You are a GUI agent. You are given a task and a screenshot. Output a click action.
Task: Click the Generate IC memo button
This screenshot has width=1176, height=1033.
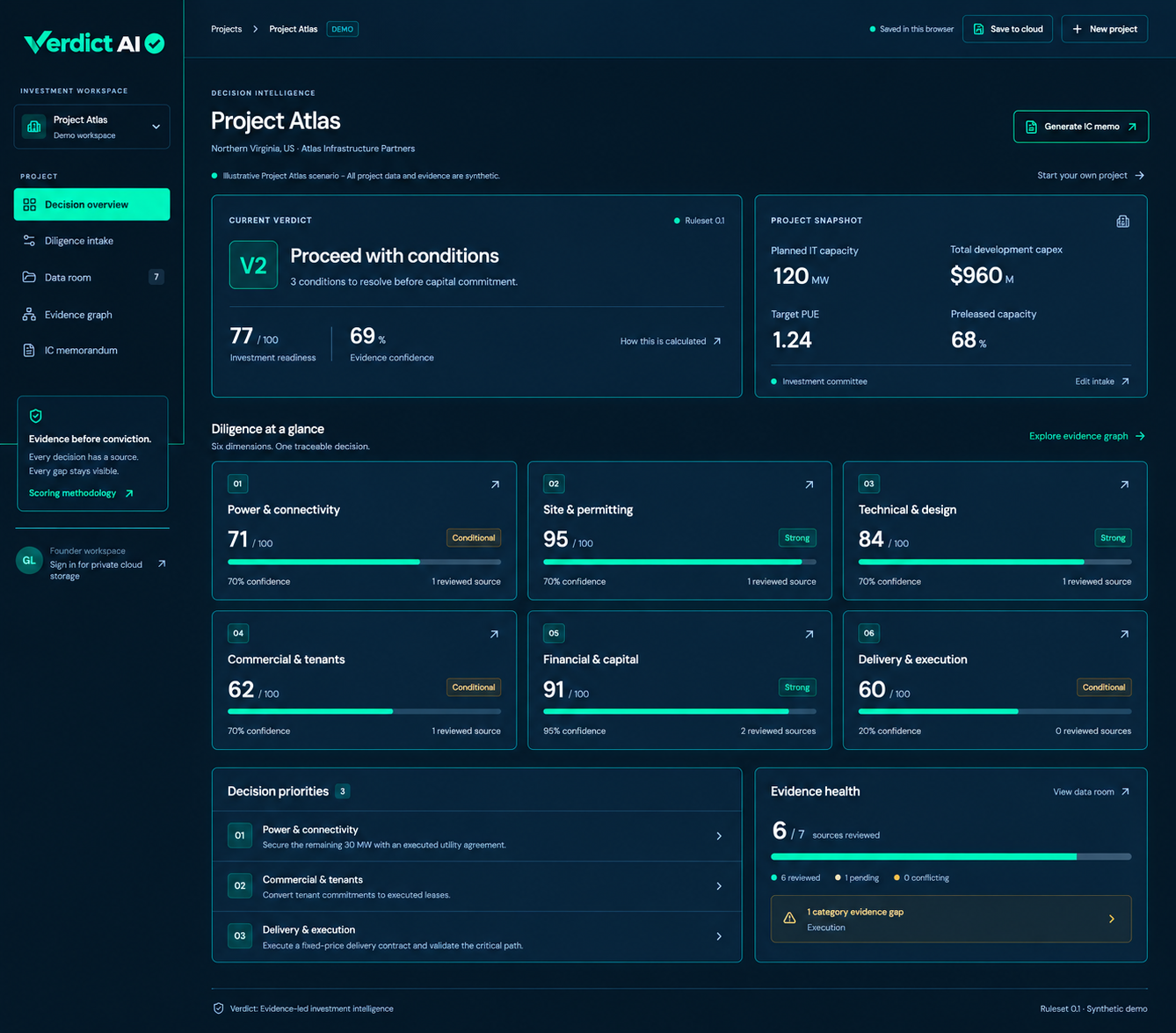pos(1080,127)
